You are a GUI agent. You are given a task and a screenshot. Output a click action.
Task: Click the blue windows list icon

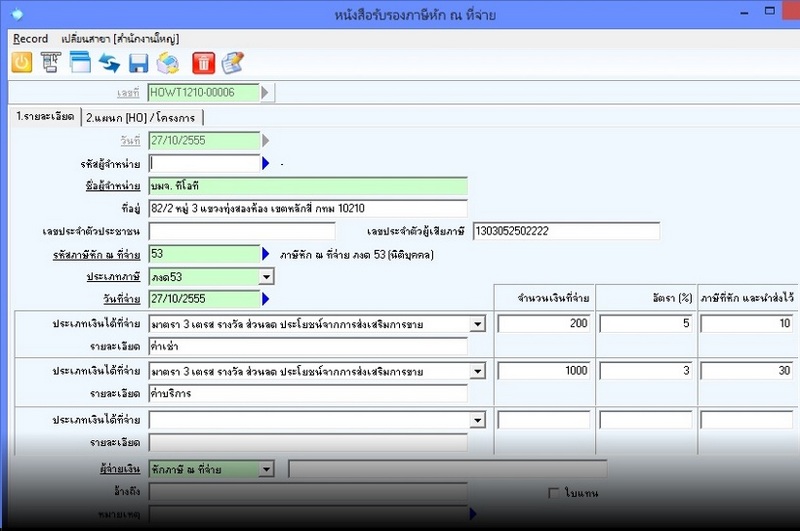click(x=80, y=63)
